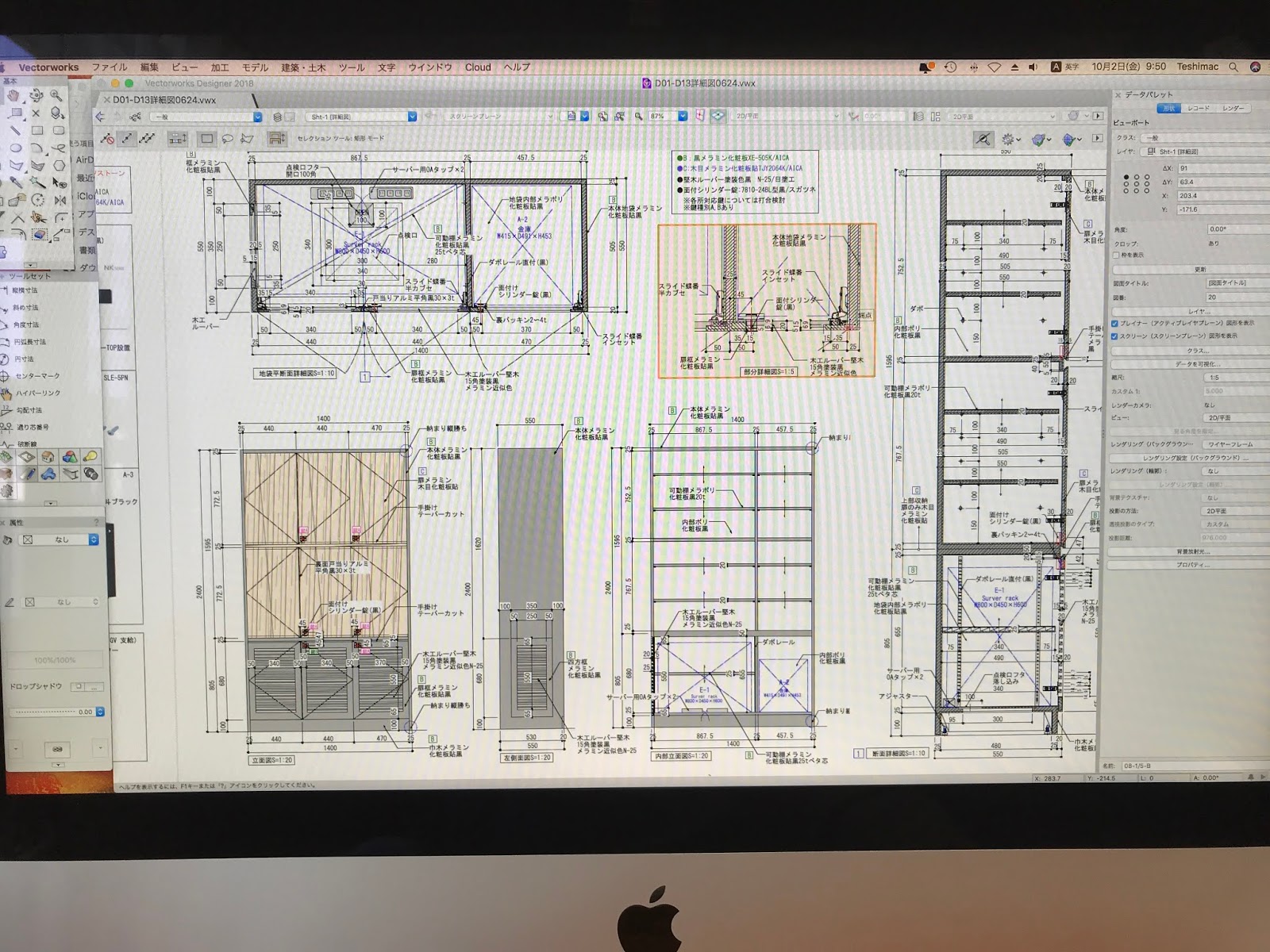1270x952 pixels.
Task: Uncheck プレイナー 図形を表示 checkbox
Action: pyautogui.click(x=1114, y=323)
